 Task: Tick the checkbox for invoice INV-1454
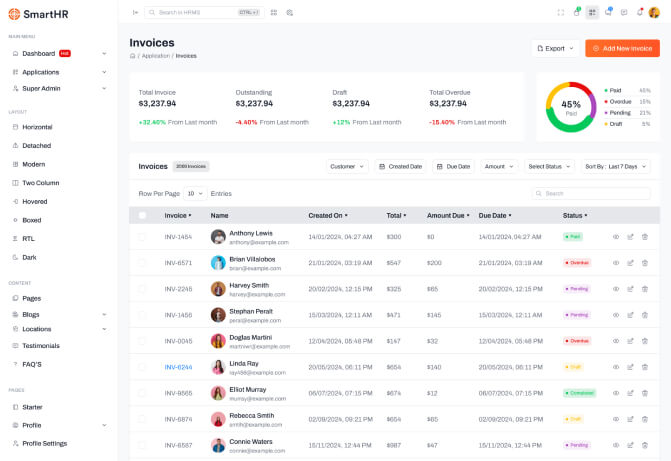(x=142, y=237)
